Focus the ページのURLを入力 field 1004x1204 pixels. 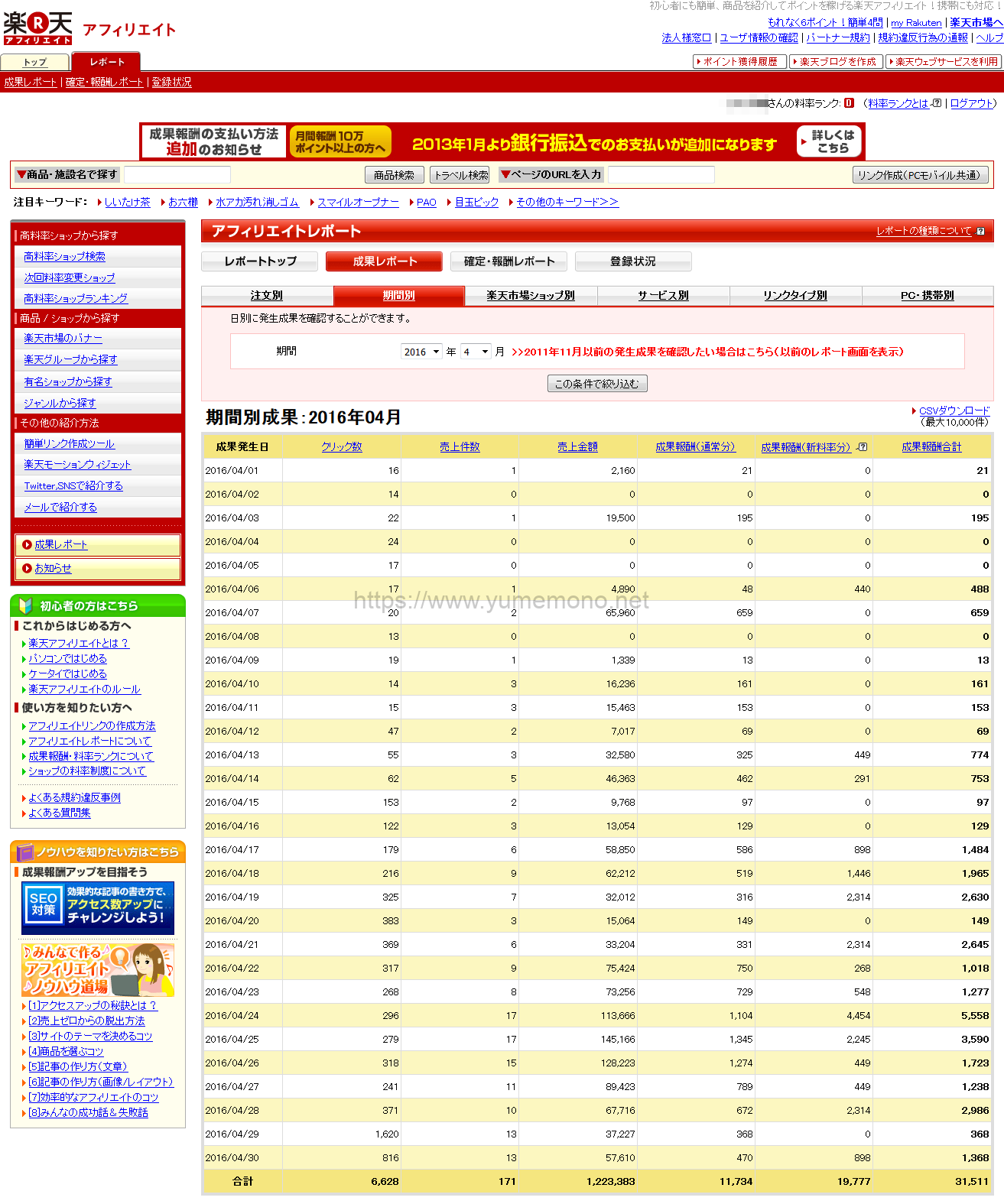(x=661, y=175)
